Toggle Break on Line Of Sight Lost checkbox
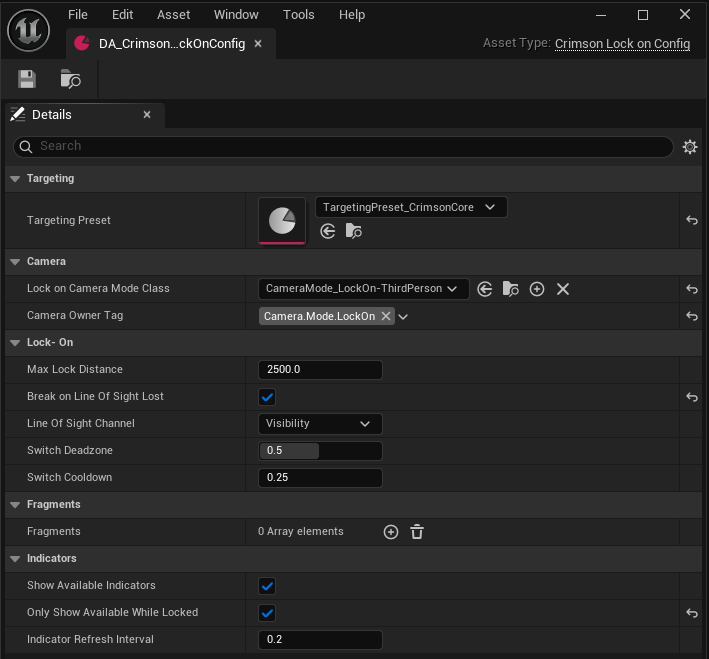 267,397
